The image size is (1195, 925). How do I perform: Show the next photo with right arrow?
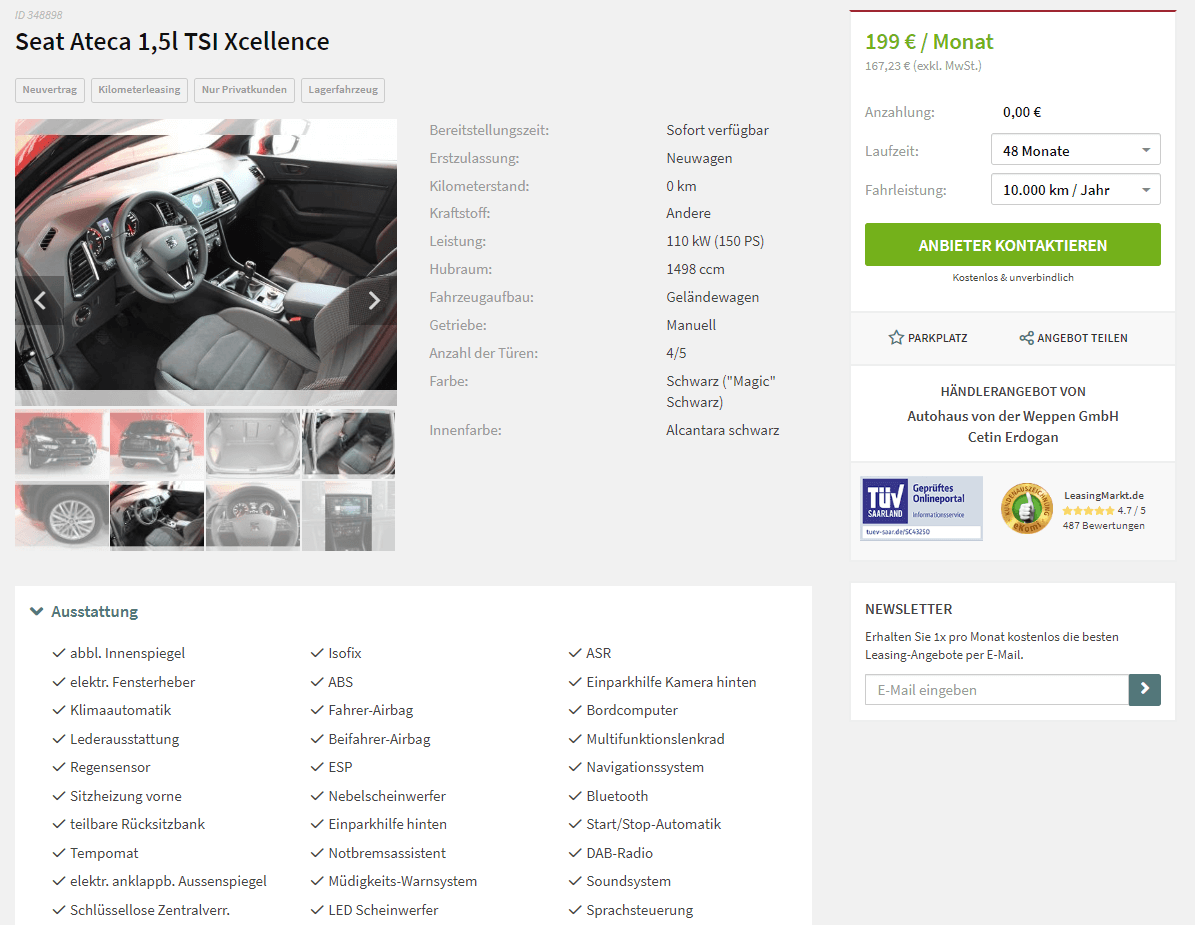[373, 301]
